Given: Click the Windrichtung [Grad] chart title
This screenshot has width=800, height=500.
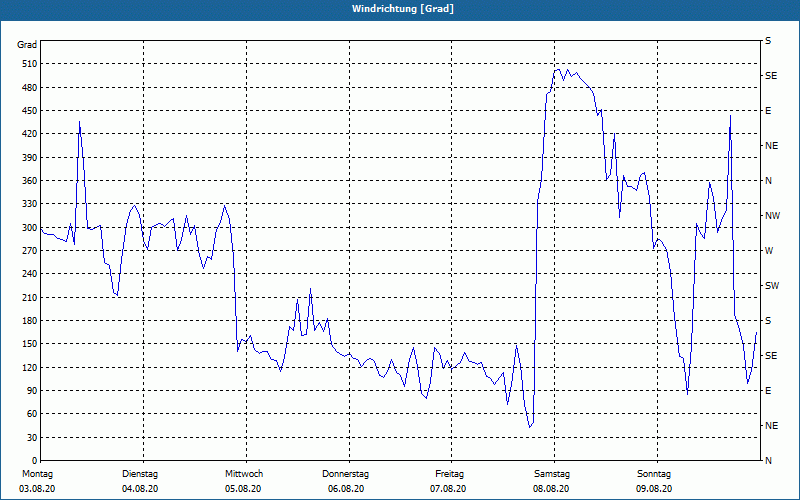Looking at the screenshot, I should pyautogui.click(x=403, y=9).
